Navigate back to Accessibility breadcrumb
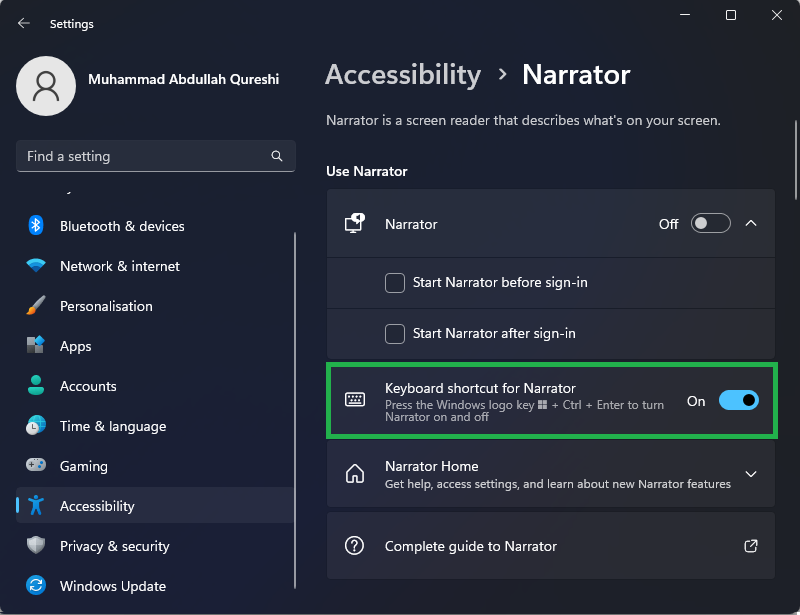The width and height of the screenshot is (800, 615). pyautogui.click(x=403, y=75)
